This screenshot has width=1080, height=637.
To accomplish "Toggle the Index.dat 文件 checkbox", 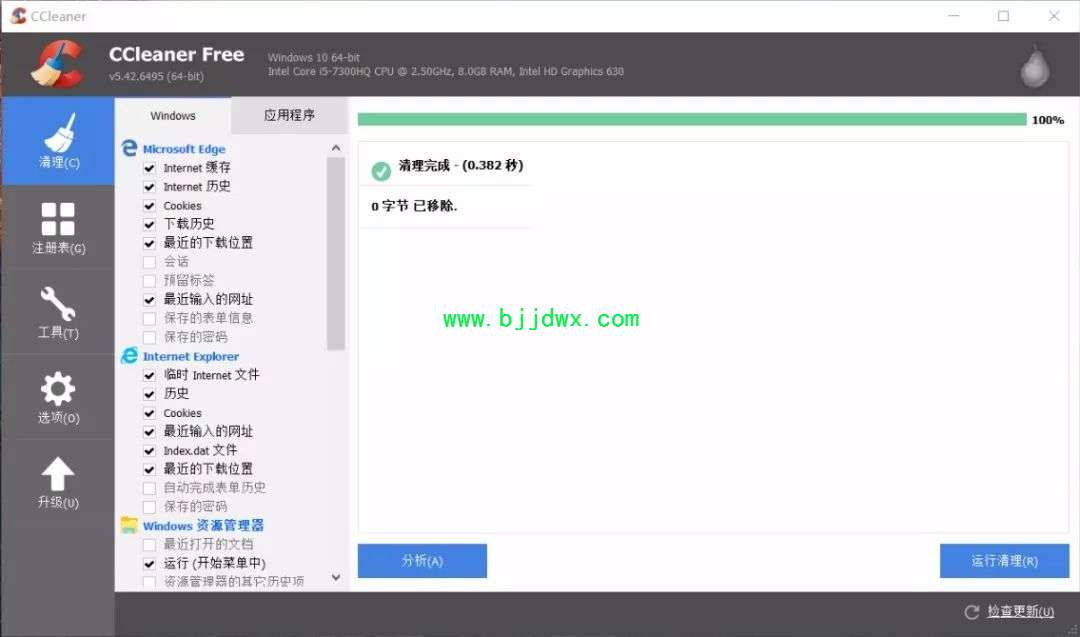I will coord(149,451).
